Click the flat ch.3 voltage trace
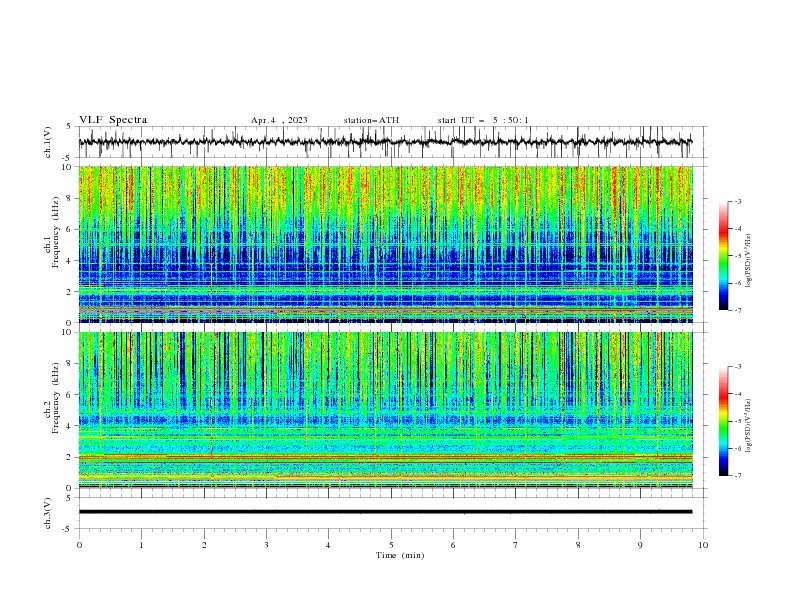Screen dimensions: 792x612 coord(385,512)
